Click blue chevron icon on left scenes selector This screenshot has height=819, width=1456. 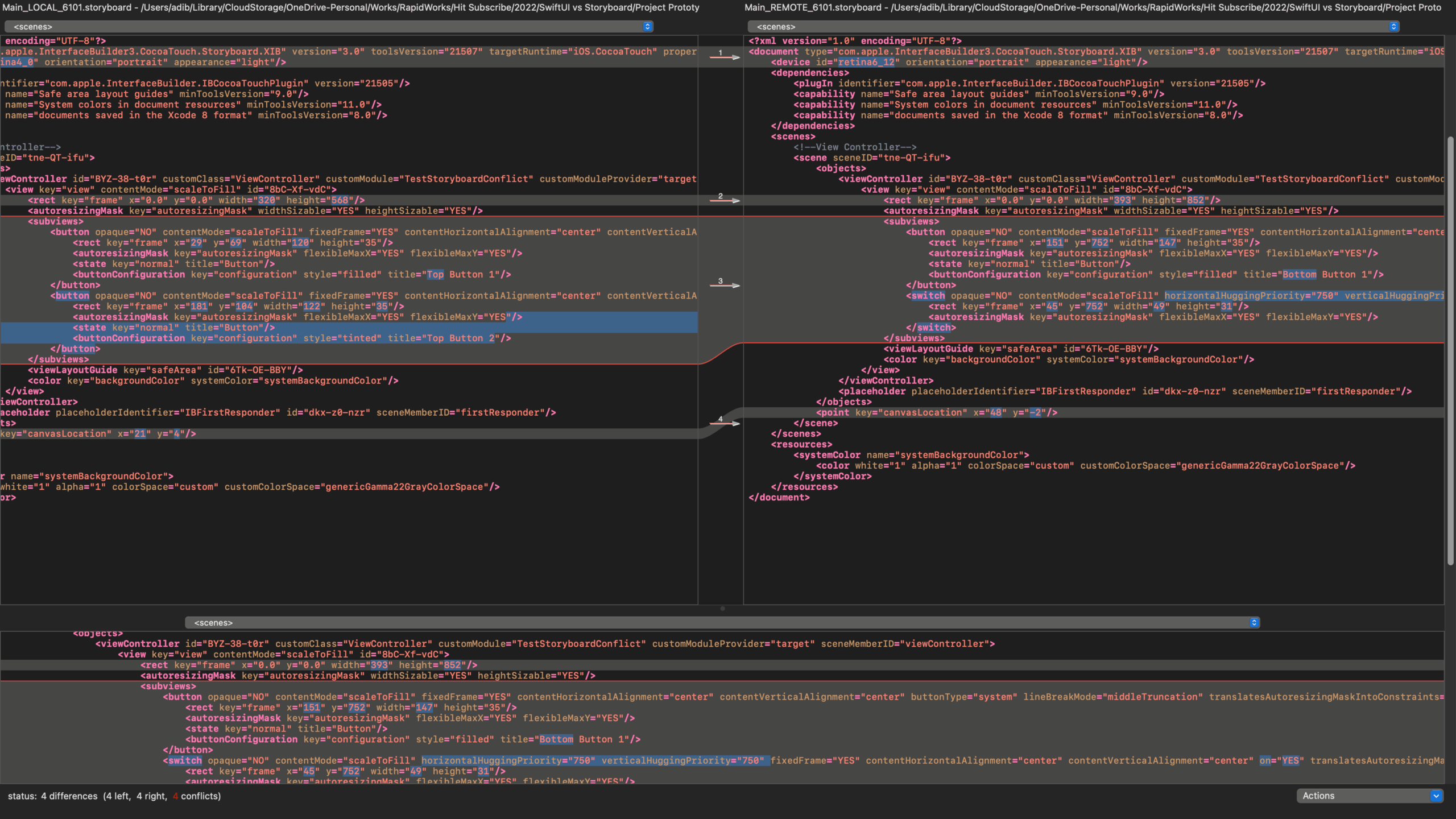pyautogui.click(x=648, y=26)
